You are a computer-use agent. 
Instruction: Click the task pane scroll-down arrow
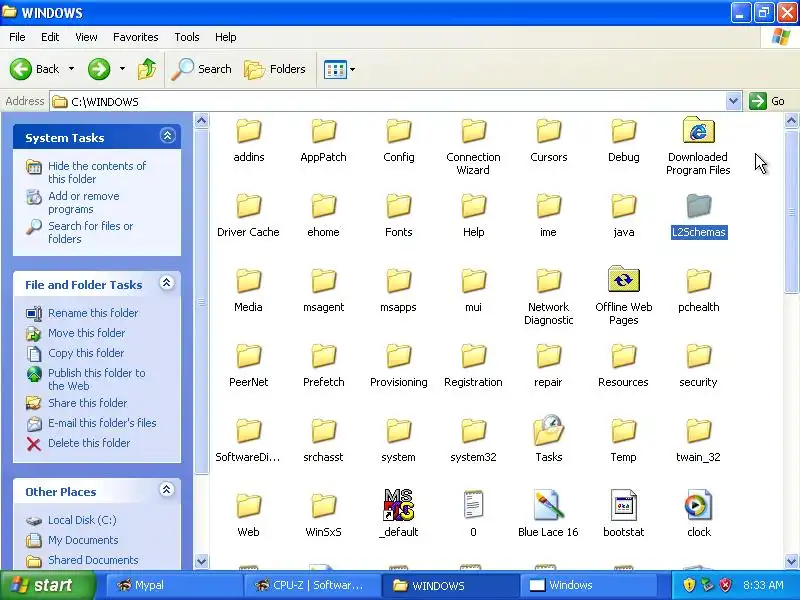click(x=202, y=561)
